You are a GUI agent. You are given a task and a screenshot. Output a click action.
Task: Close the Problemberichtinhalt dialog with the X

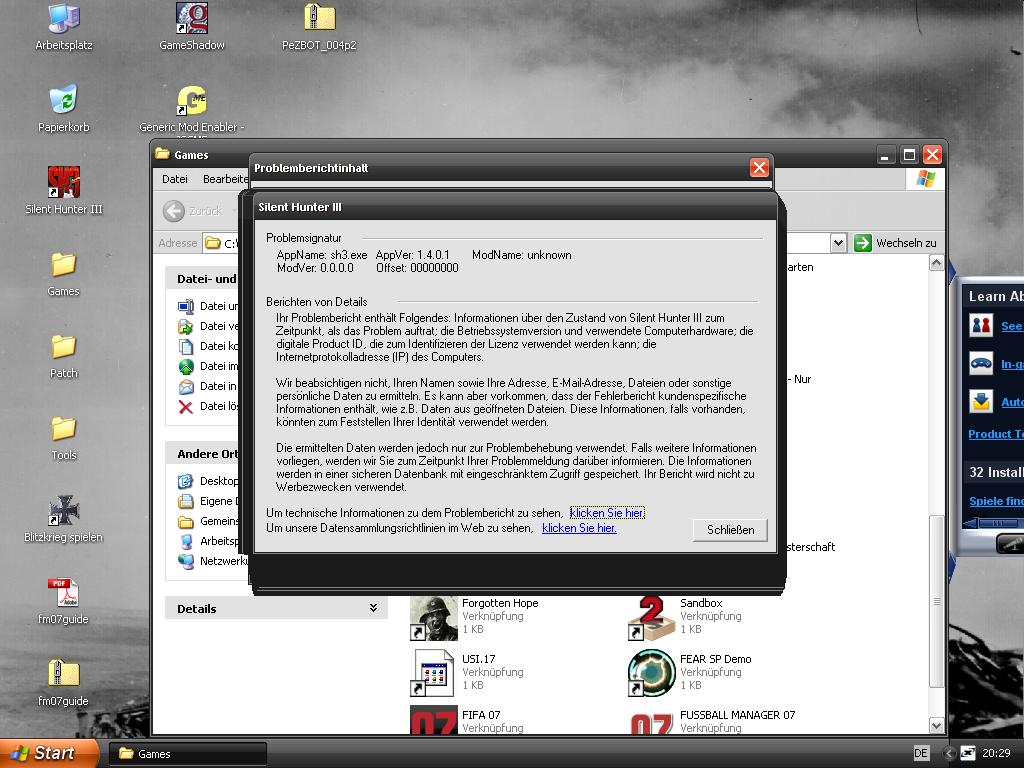(x=759, y=168)
